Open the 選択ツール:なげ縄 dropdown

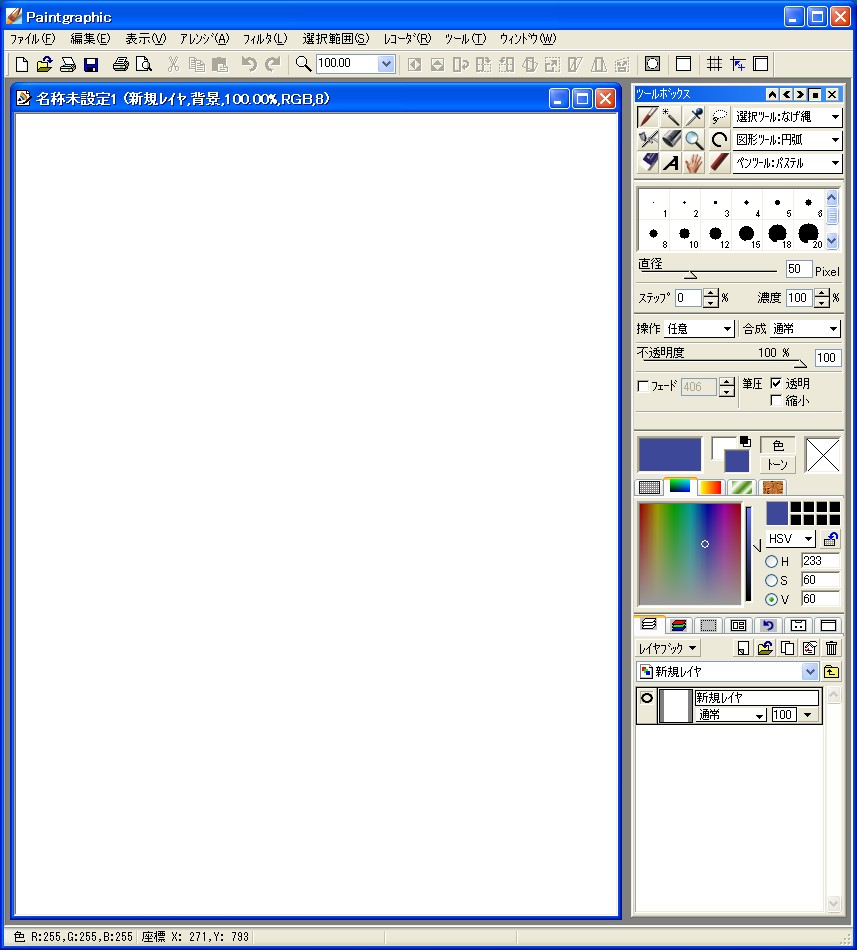(x=787, y=116)
